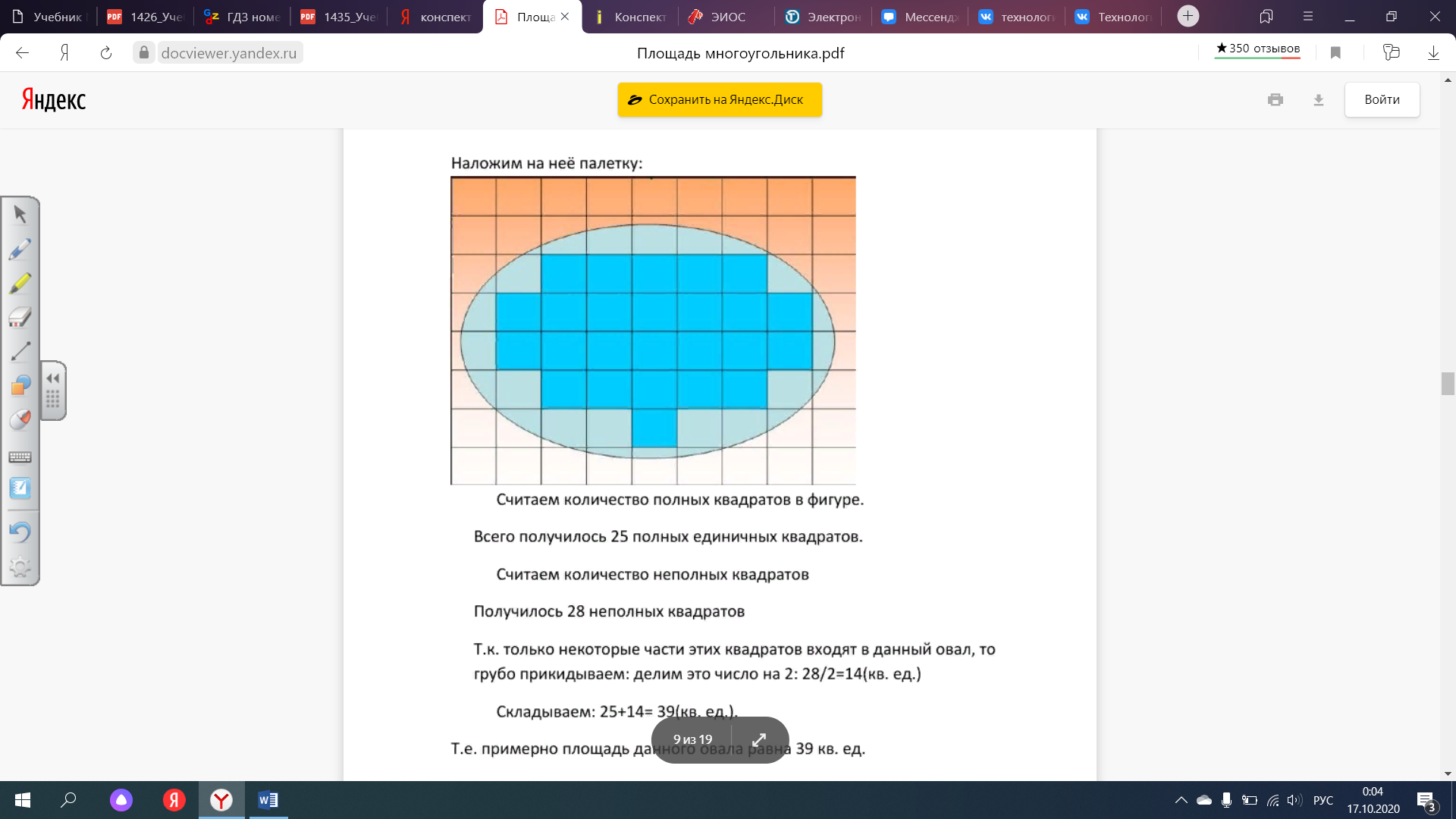
Task: Click the grid oval illustration
Action: 653,331
